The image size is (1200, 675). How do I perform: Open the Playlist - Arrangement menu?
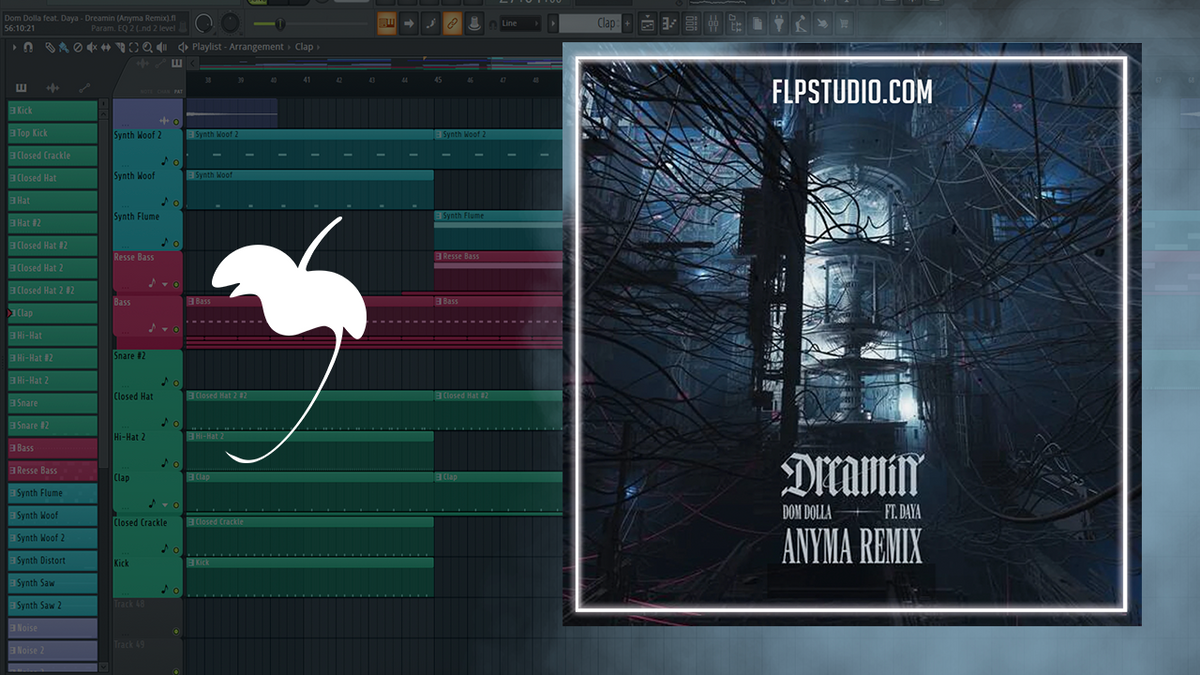(238, 46)
